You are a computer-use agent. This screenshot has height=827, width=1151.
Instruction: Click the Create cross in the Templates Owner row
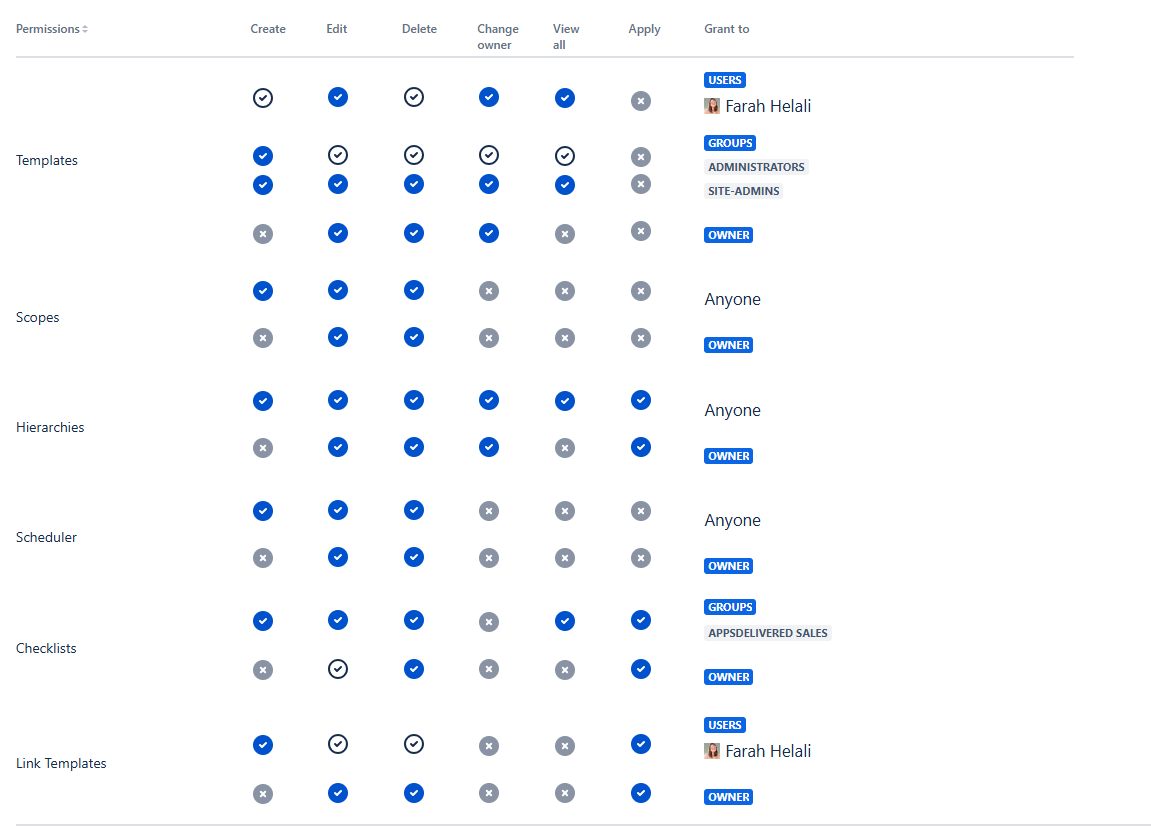coord(263,234)
